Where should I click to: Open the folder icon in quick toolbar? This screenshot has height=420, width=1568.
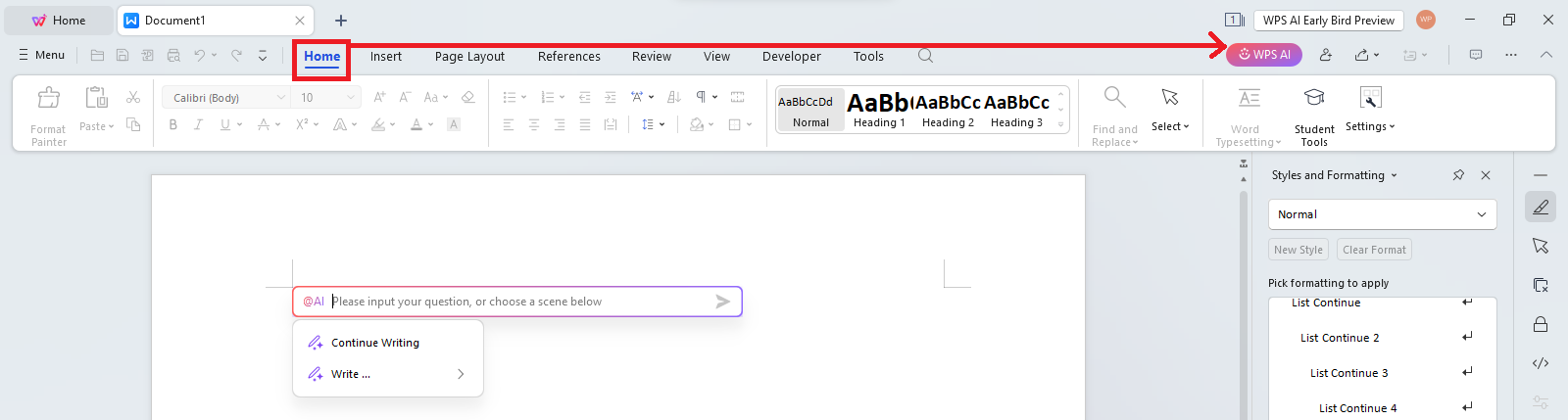tap(97, 56)
